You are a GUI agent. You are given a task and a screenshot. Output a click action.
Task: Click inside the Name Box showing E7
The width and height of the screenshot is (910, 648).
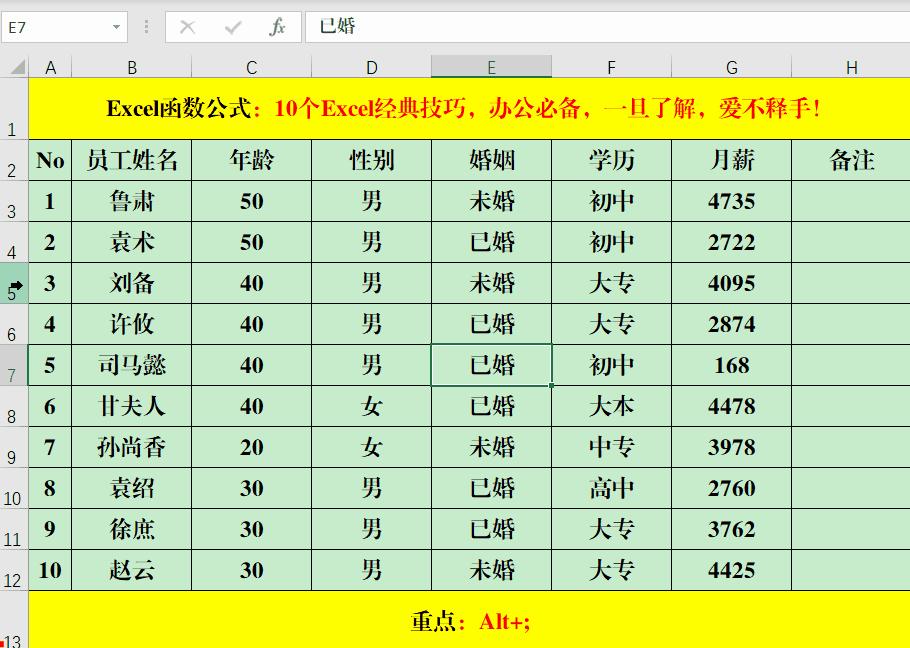pyautogui.click(x=55, y=27)
